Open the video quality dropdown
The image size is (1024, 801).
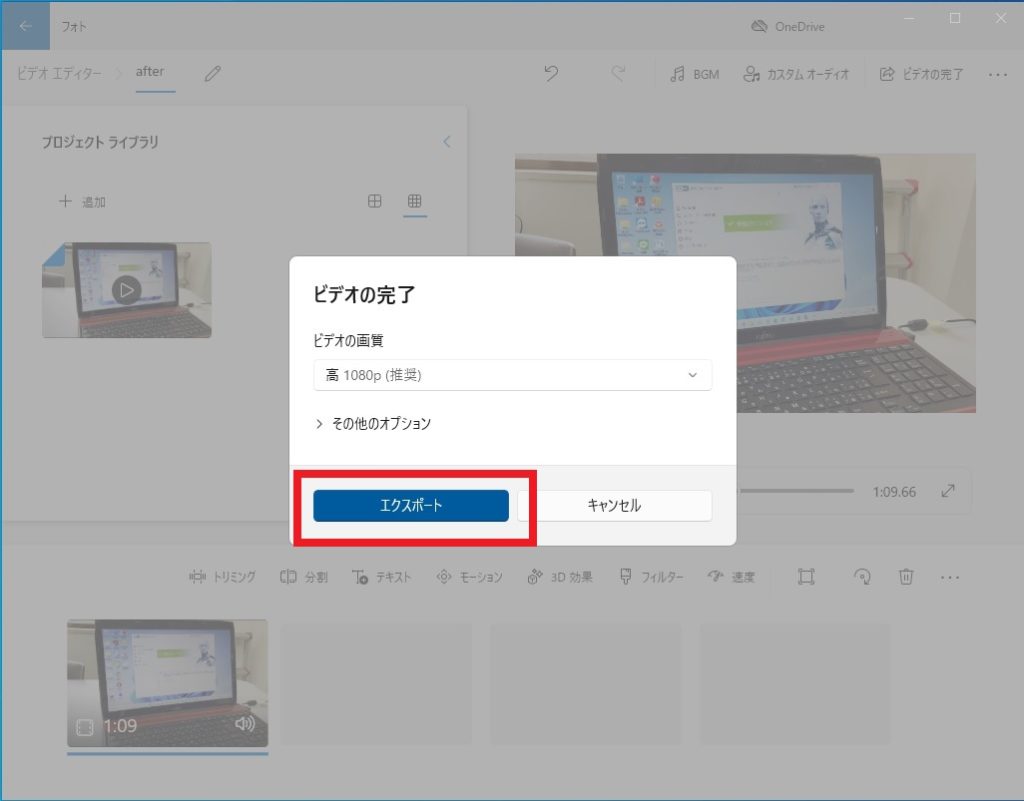(512, 375)
